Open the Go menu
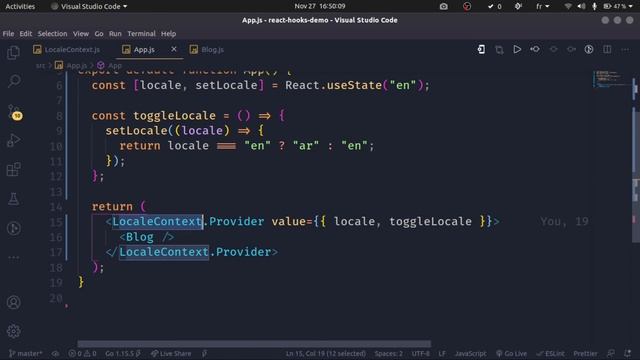The height and width of the screenshot is (360, 640). point(99,33)
